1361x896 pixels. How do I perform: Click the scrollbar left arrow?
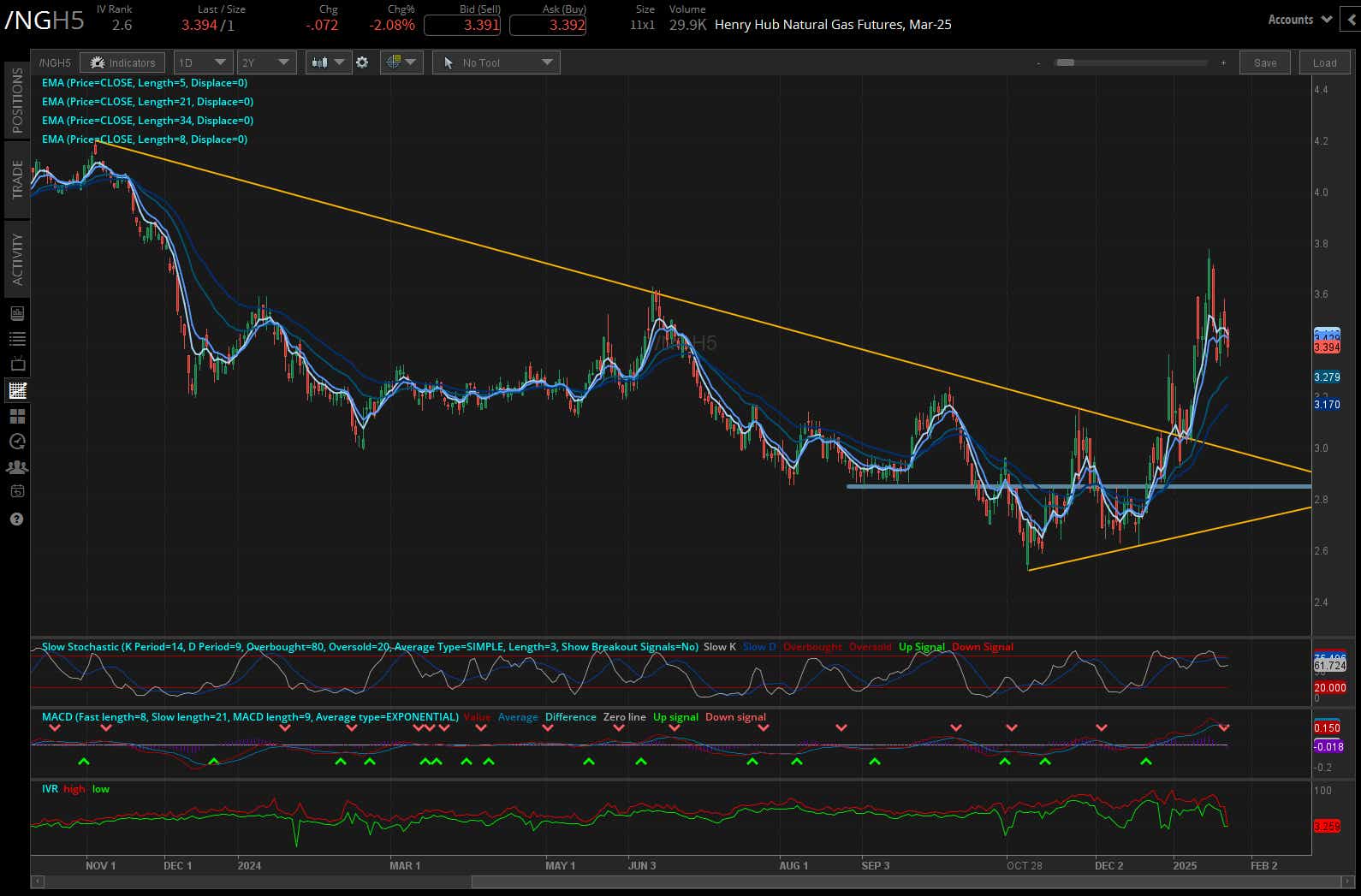37,881
